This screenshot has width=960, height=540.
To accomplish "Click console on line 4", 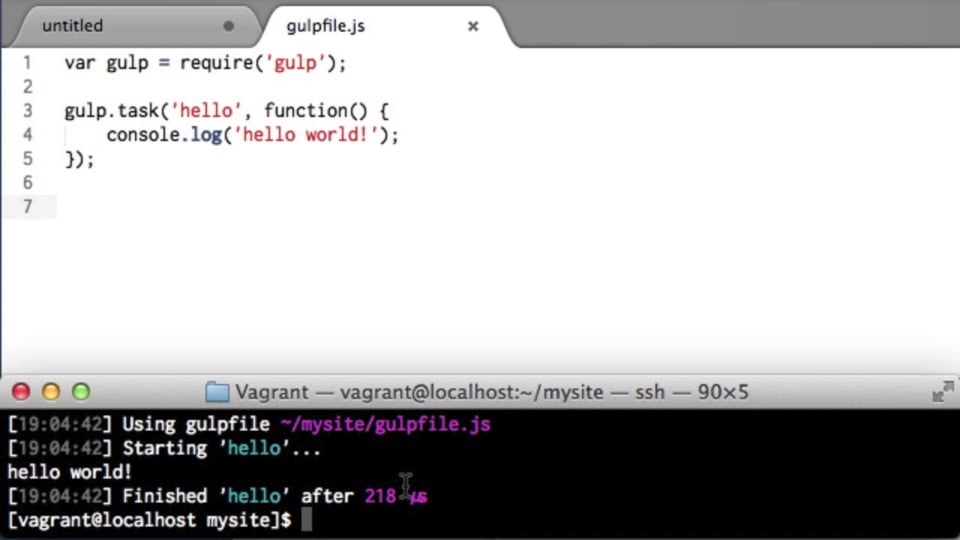I will coord(143,135).
